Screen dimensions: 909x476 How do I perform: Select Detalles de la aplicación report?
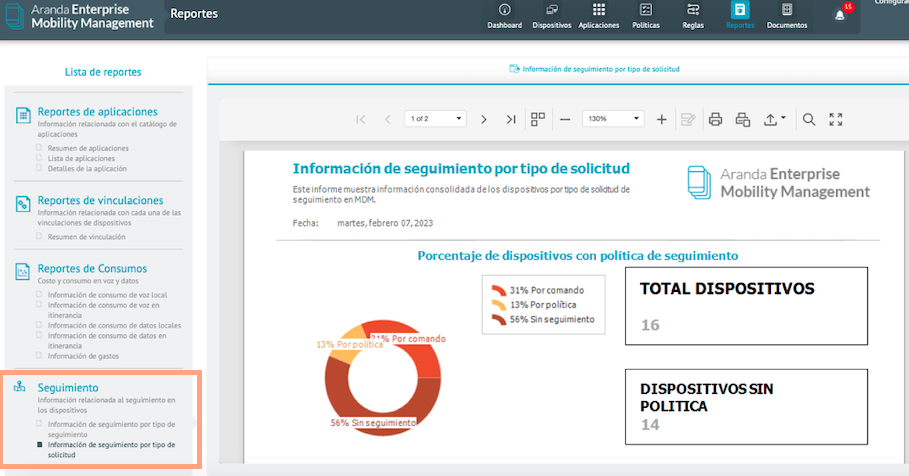point(87,169)
